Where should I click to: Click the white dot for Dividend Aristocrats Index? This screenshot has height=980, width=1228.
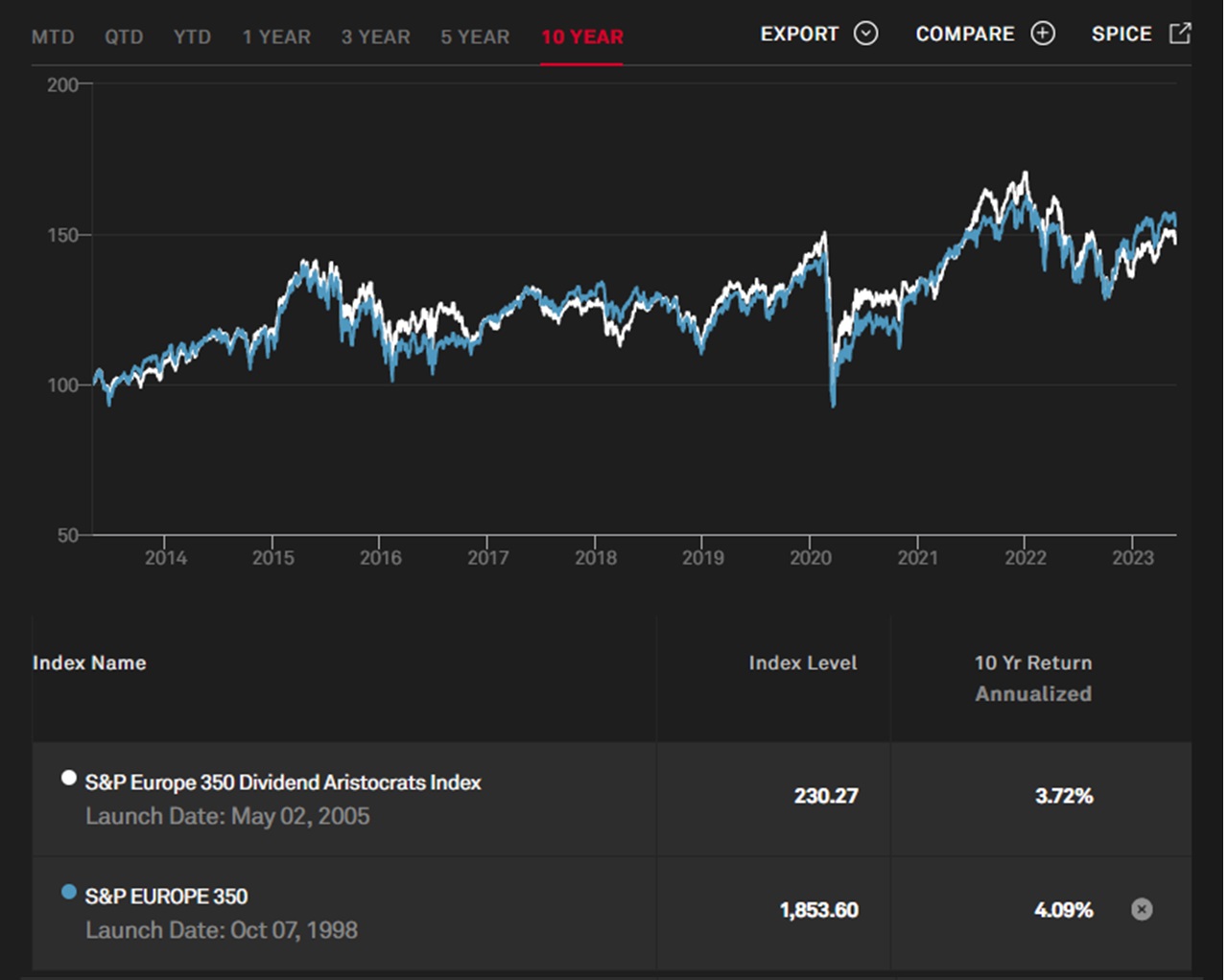pyautogui.click(x=69, y=778)
